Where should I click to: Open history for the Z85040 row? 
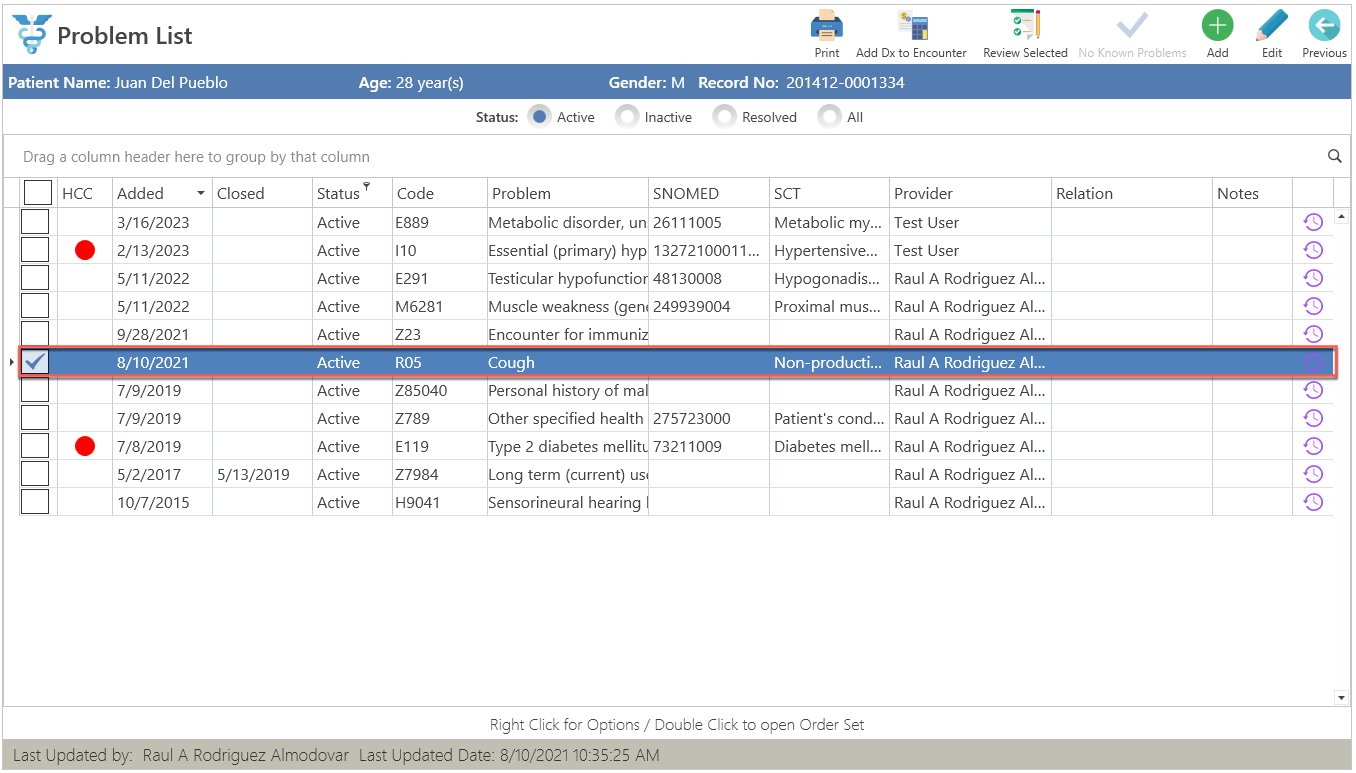pos(1313,390)
